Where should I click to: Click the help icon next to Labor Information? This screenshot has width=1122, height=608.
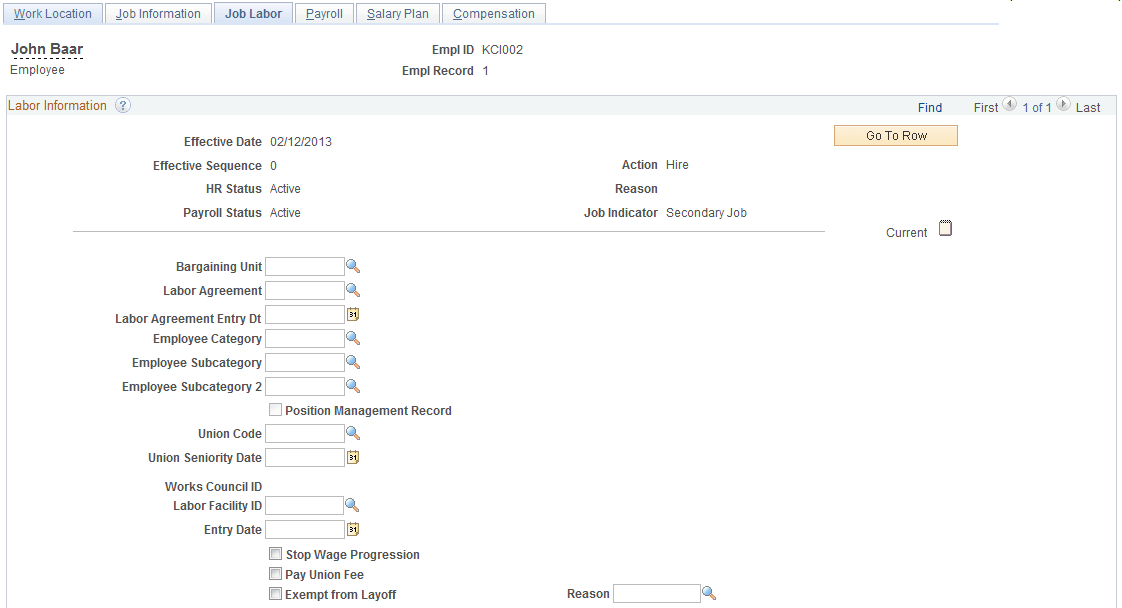pos(122,105)
